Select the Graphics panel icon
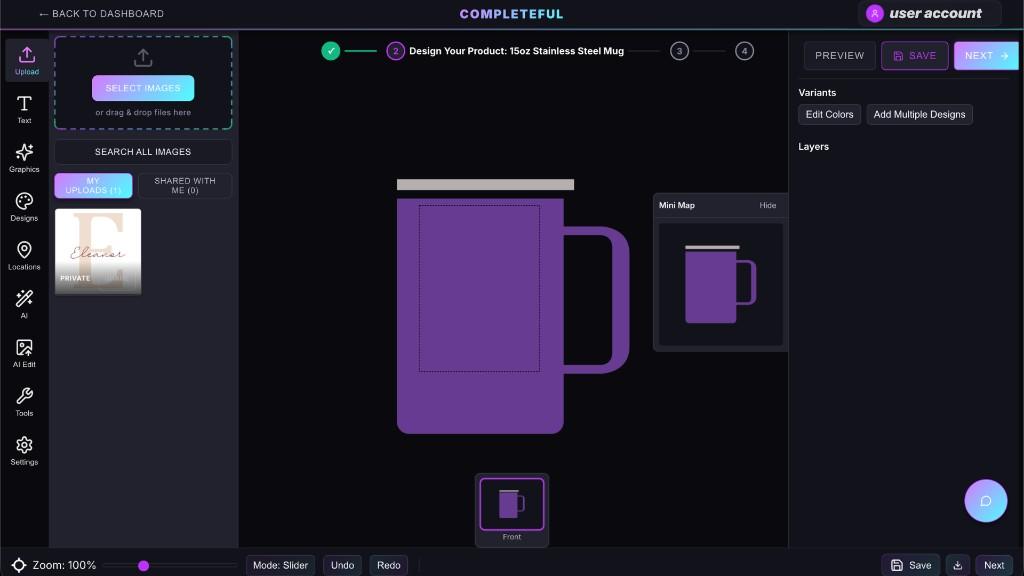Screen dimensions: 1024x576 (x=24, y=157)
